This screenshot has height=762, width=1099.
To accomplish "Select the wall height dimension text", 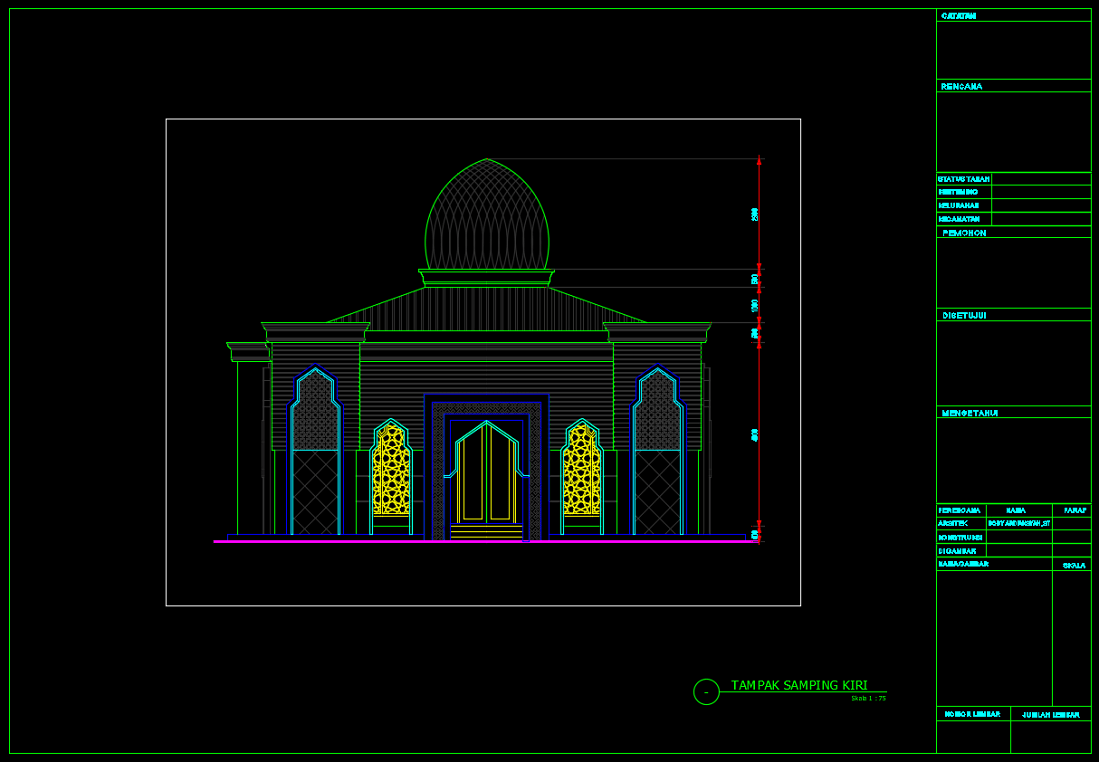I will pyautogui.click(x=755, y=435).
